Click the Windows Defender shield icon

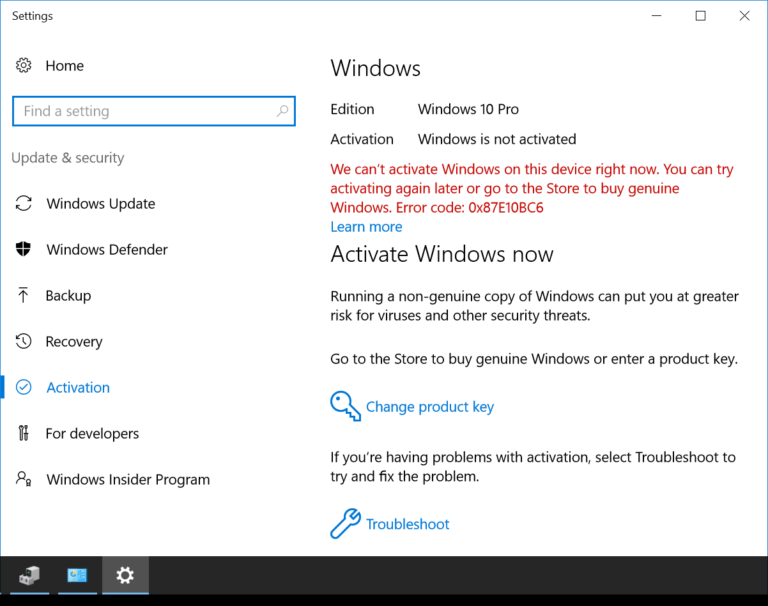click(23, 249)
